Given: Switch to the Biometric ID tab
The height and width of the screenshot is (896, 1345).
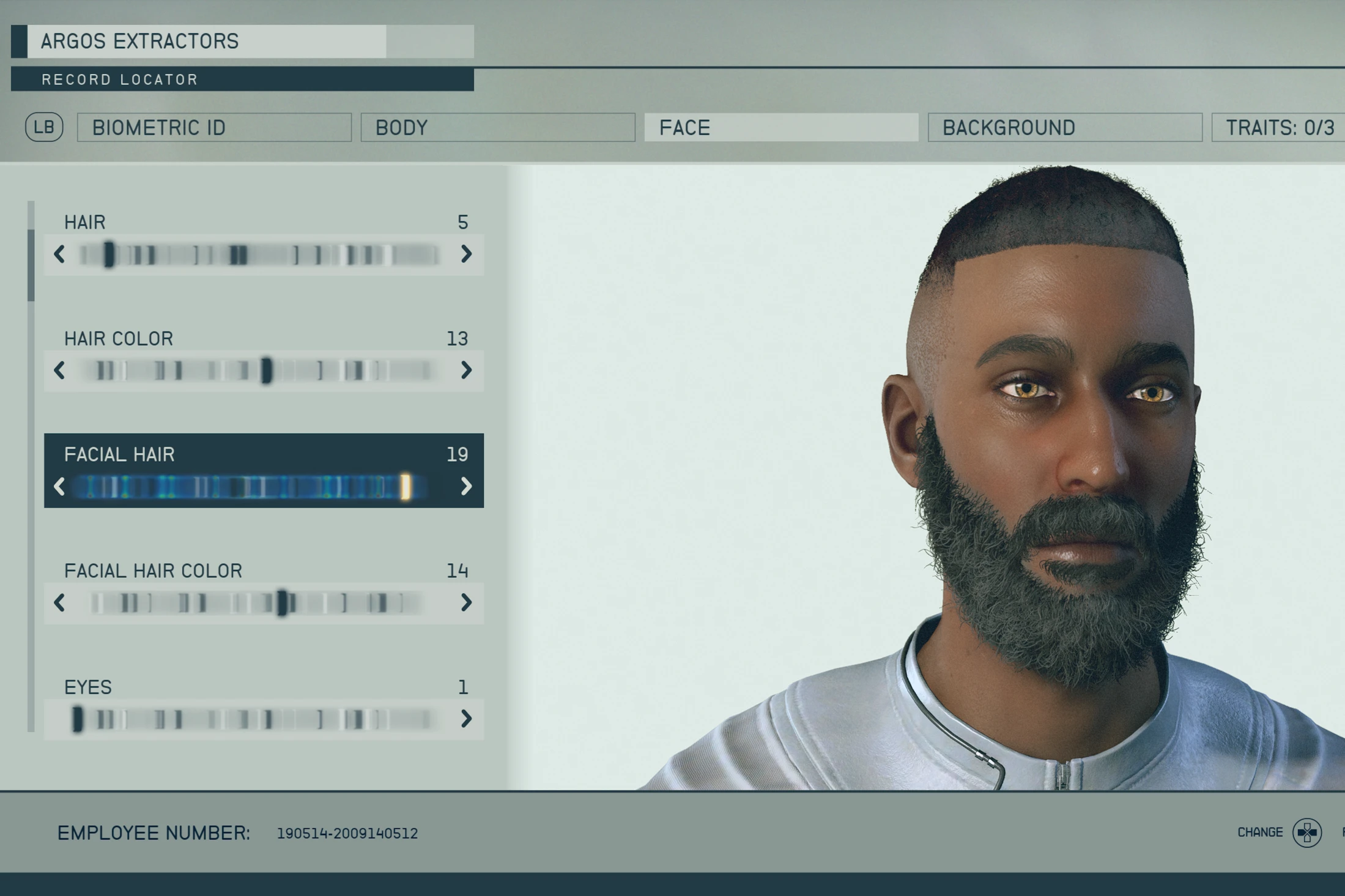Looking at the screenshot, I should [x=214, y=127].
